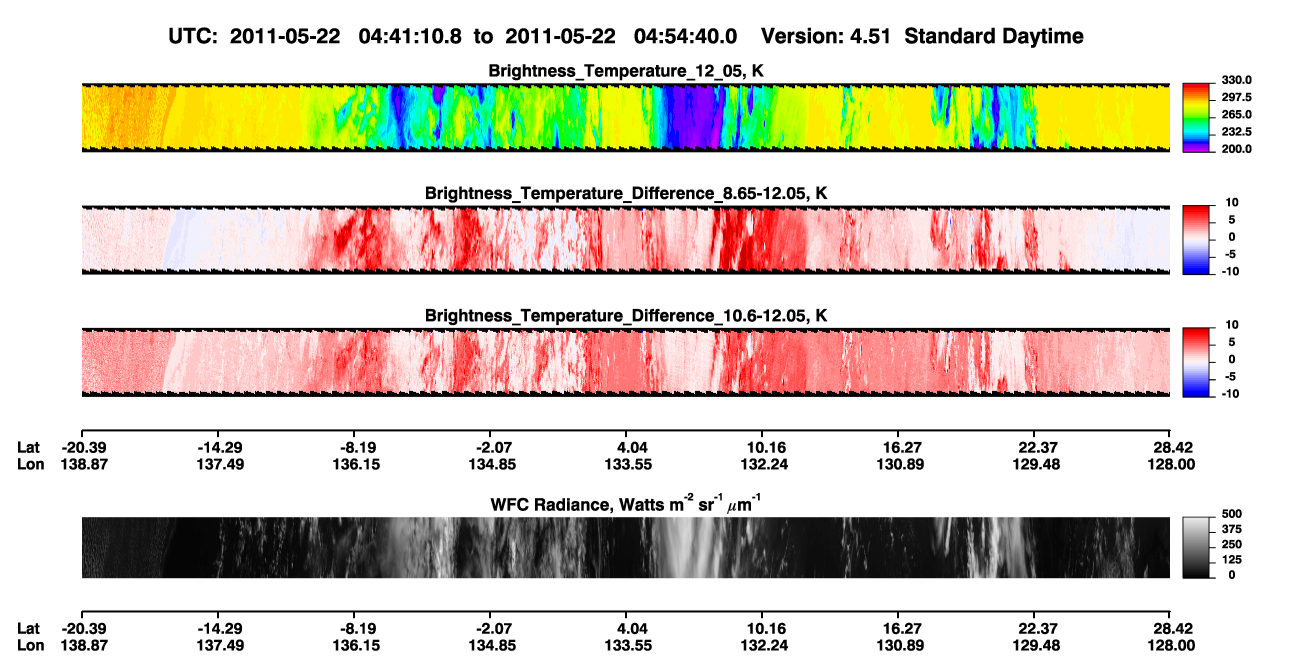The height and width of the screenshot is (667, 1300).
Task: Click the Brightness_Temperature_12_05, K panel title
Action: point(626,70)
